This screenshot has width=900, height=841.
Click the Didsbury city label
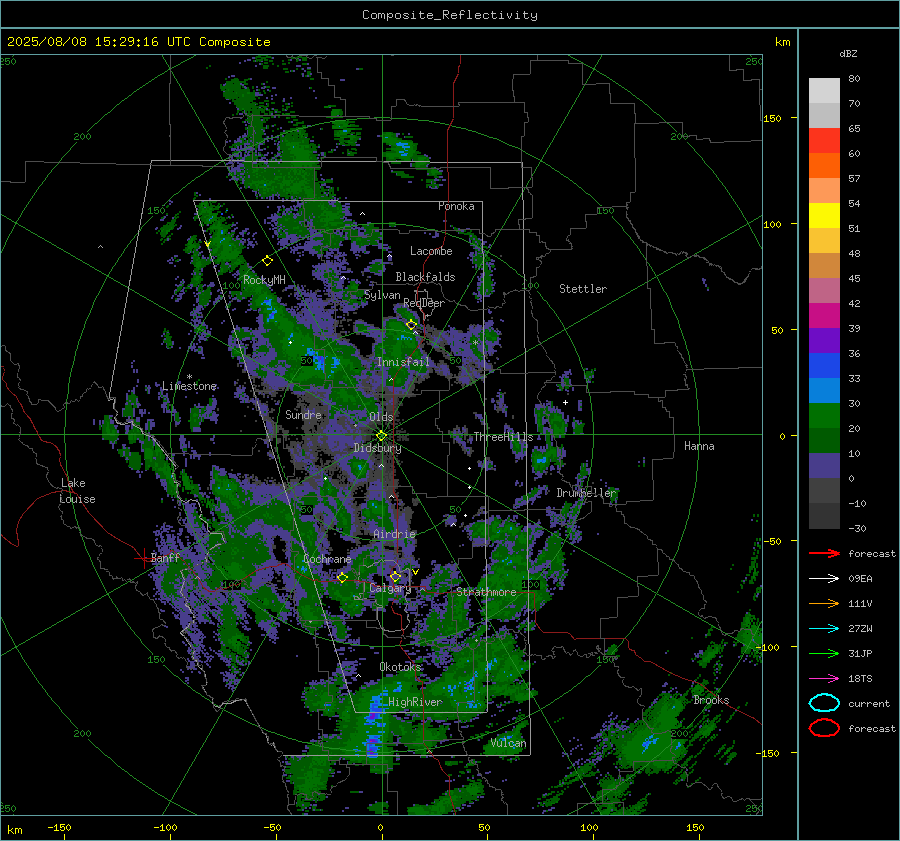[x=378, y=448]
